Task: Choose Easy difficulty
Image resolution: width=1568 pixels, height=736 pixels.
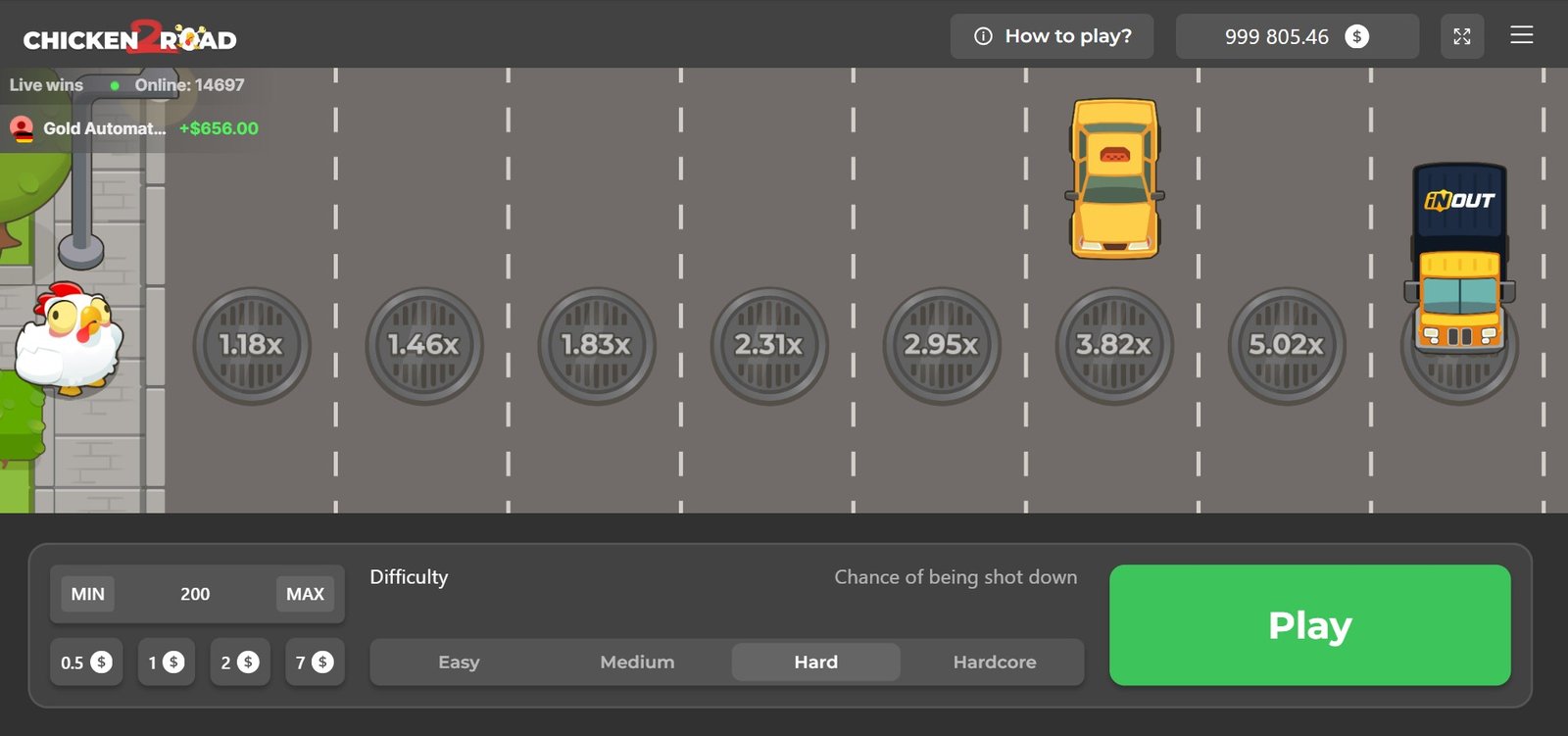Action: click(x=459, y=662)
